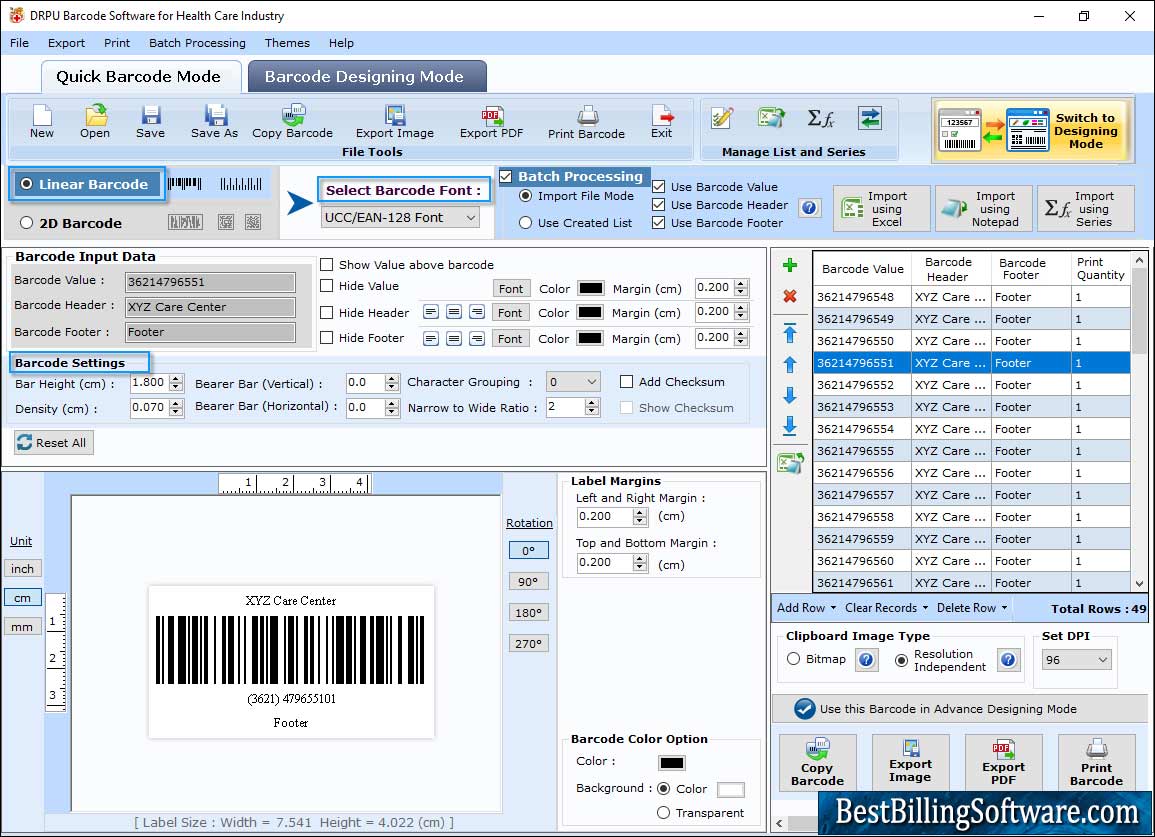Click Switch to Designing Mode button
Viewport: 1155px width, 837px height.
[1032, 131]
